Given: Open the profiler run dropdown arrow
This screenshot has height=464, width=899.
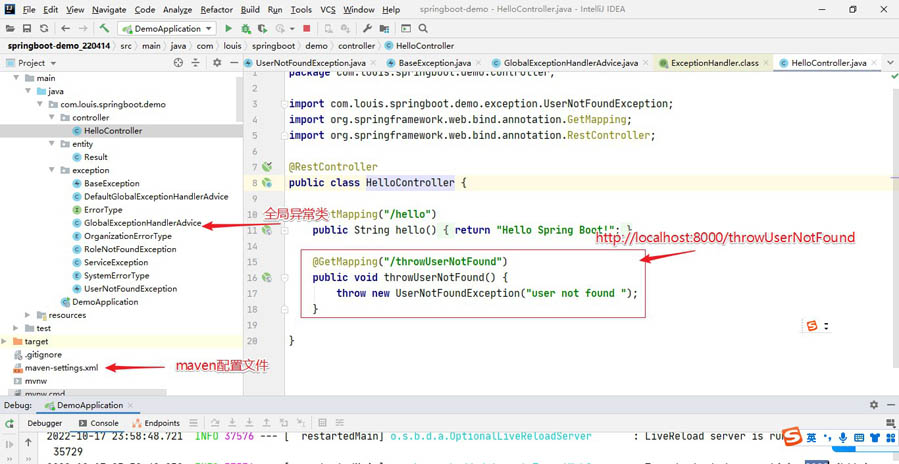Looking at the screenshot, I should [292, 28].
